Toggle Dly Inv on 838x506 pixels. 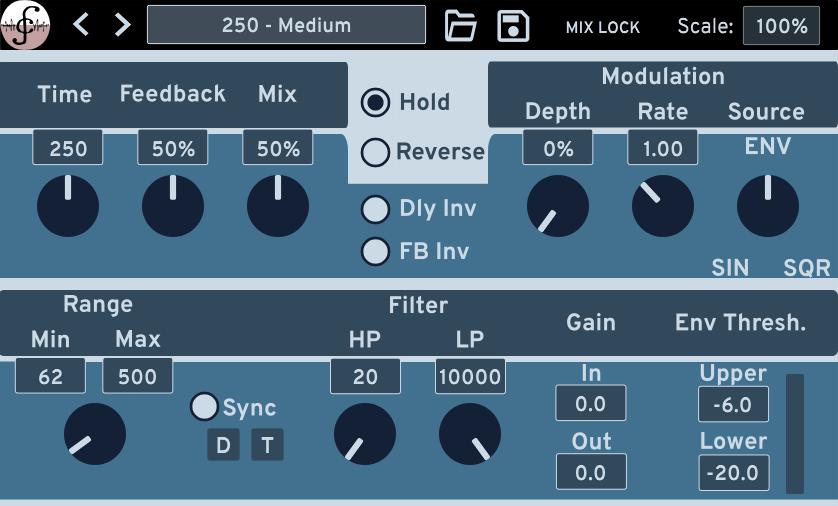(x=376, y=209)
